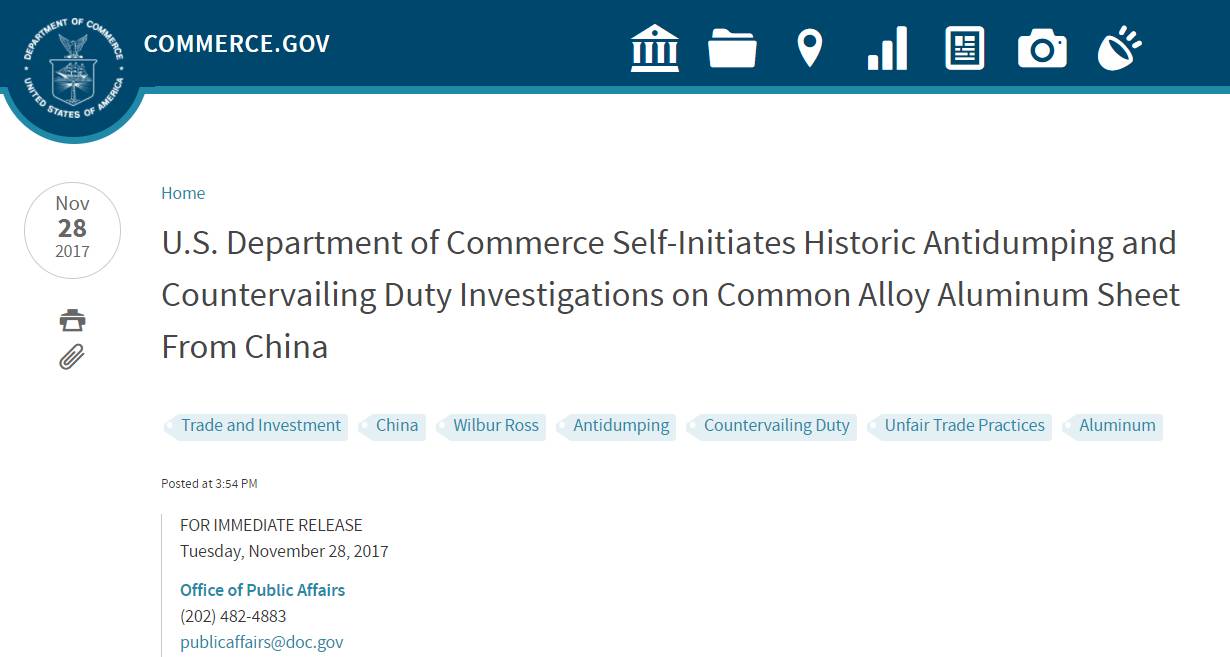
Task: Open the folder icon in the header
Action: pos(732,48)
